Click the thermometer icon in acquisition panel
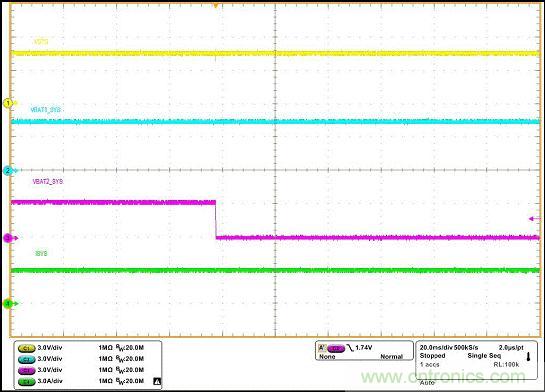The width and height of the screenshot is (545, 392). [x=529, y=356]
